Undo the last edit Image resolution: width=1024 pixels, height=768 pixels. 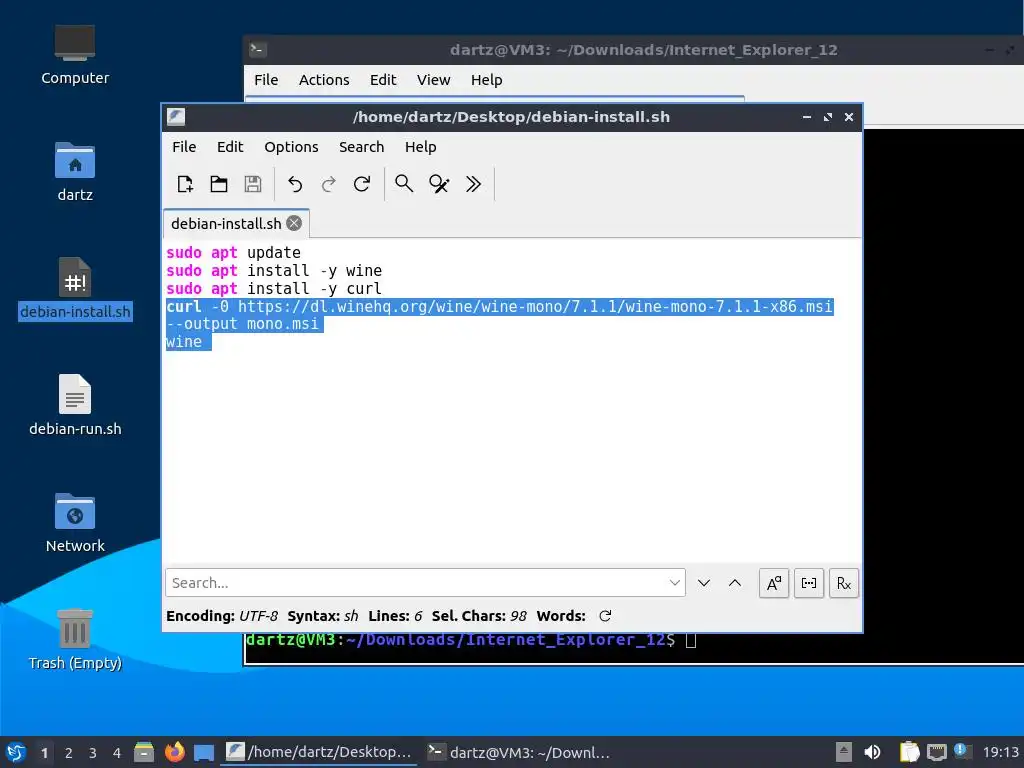[295, 184]
